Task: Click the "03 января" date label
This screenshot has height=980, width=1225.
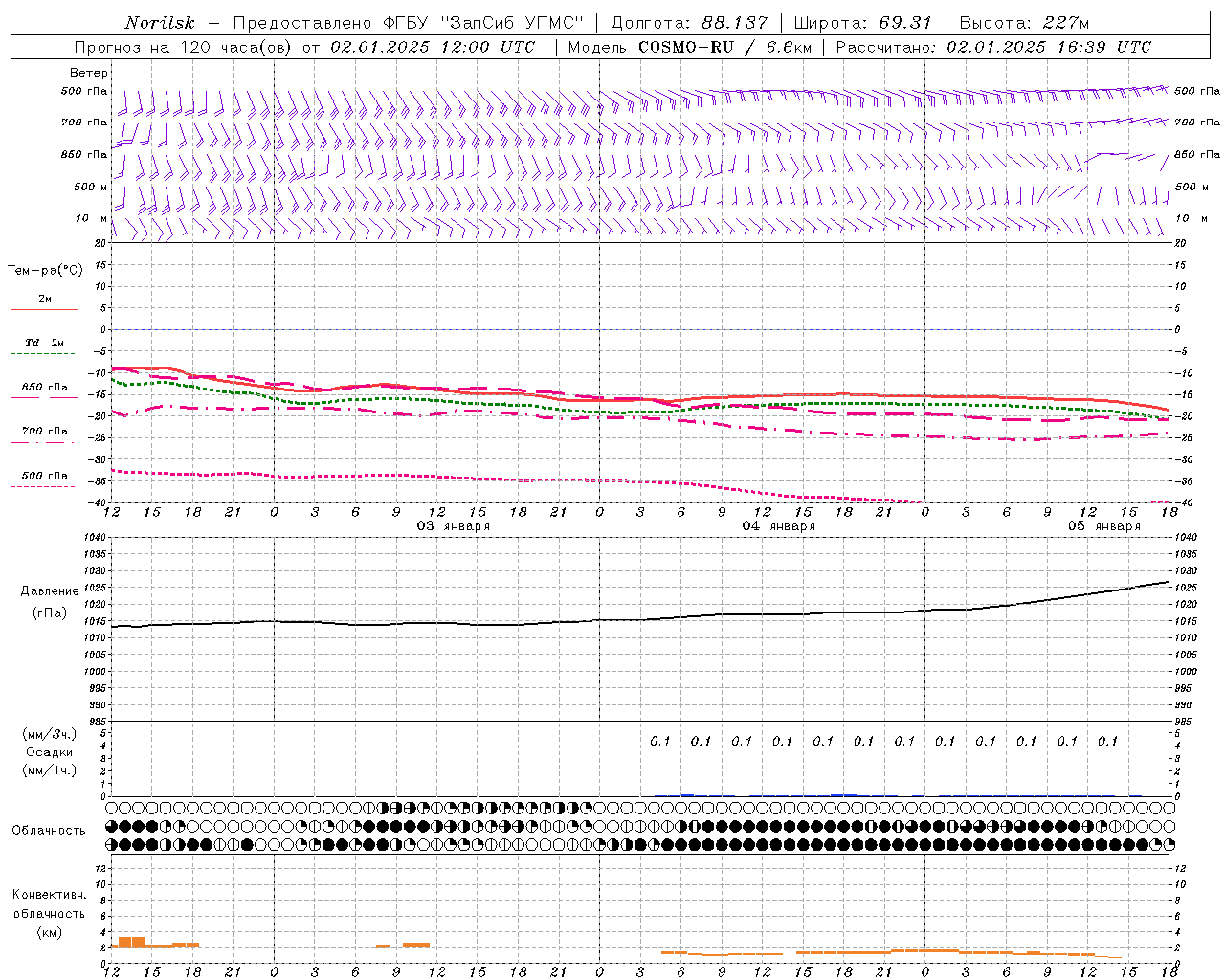Action: pyautogui.click(x=454, y=526)
